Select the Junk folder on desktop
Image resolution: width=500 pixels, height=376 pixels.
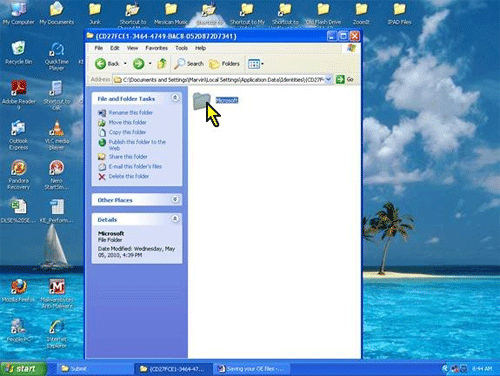tap(95, 13)
